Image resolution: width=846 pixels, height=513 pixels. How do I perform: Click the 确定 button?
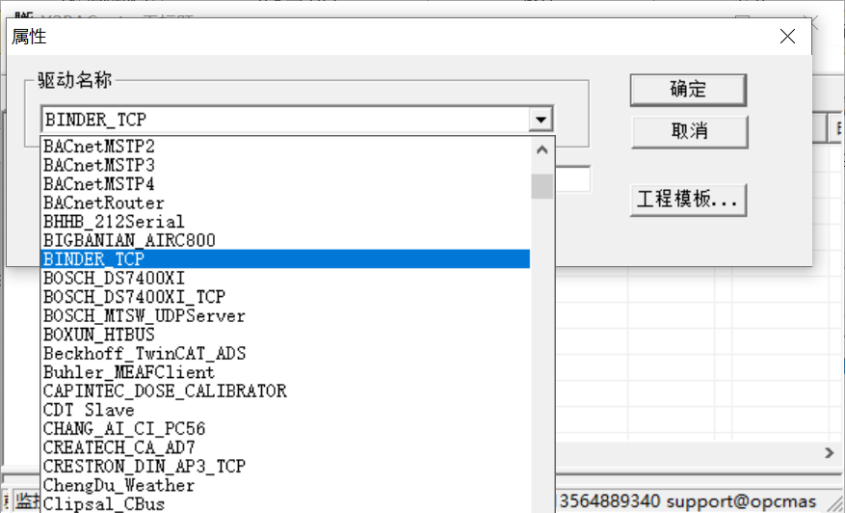coord(688,90)
